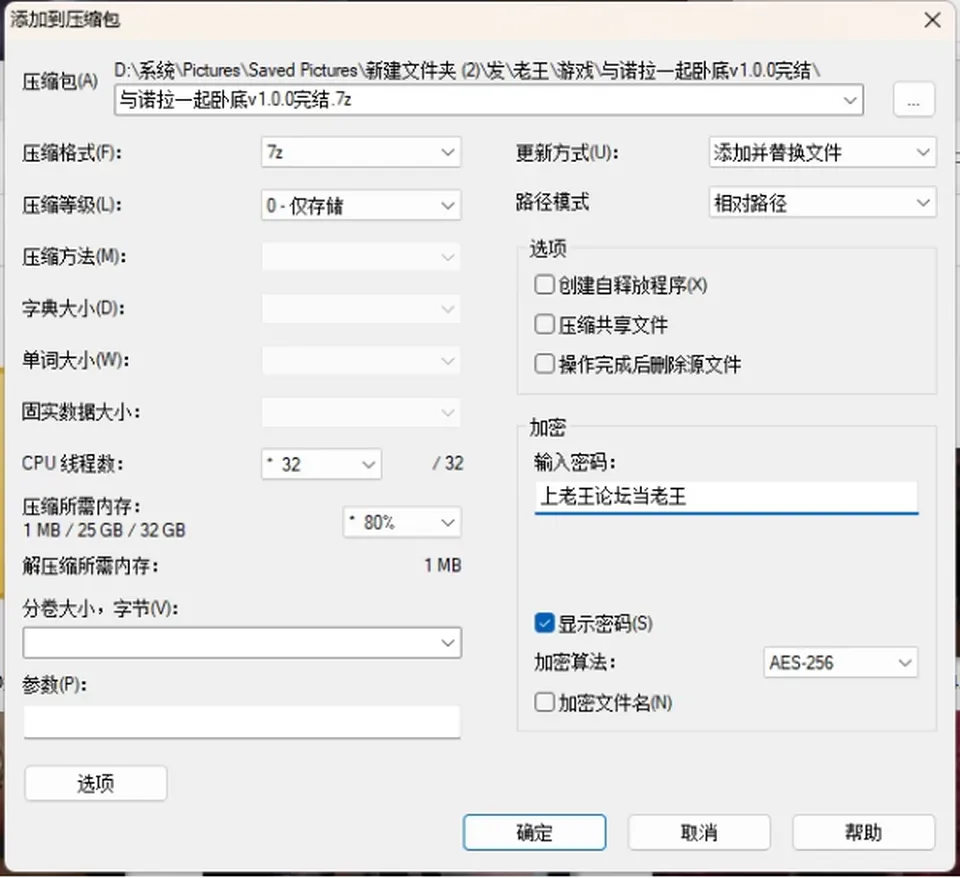Expand the 路径模式 dropdown showing 相对路径

(823, 203)
